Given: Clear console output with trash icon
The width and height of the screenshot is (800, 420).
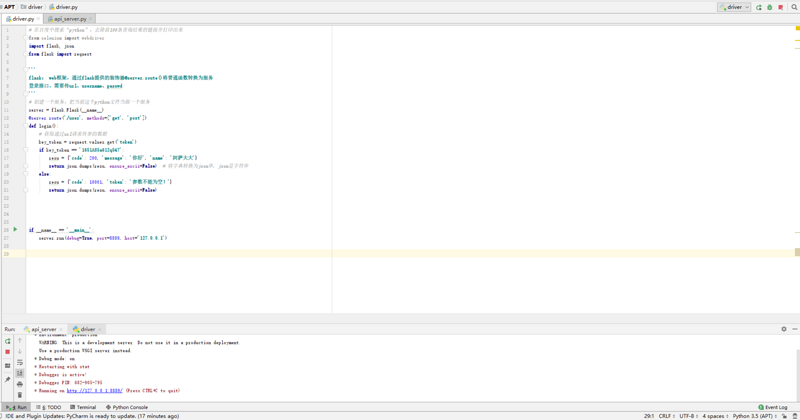Looking at the screenshot, I should click(x=20, y=395).
